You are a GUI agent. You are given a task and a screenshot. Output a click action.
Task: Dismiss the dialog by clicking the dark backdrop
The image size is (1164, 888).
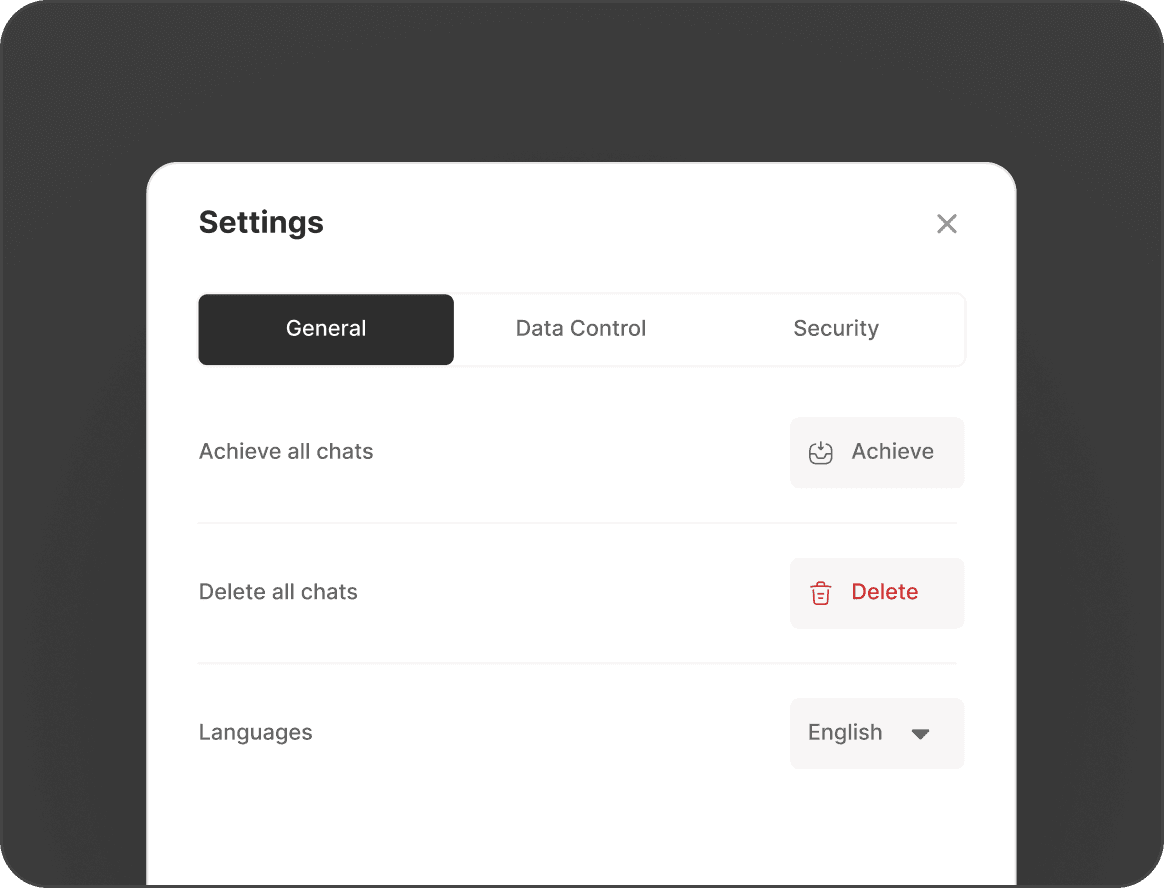coord(581,82)
